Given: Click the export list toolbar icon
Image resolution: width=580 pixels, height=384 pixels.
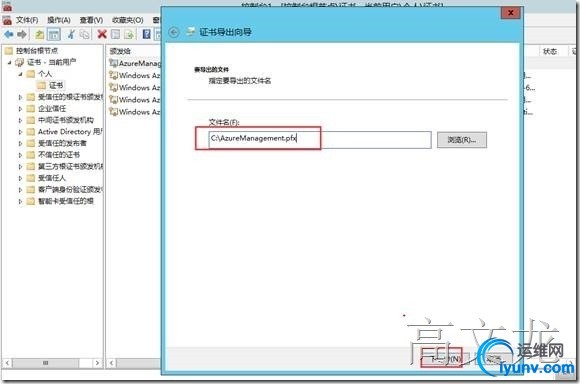Looking at the screenshot, I should click(129, 34).
